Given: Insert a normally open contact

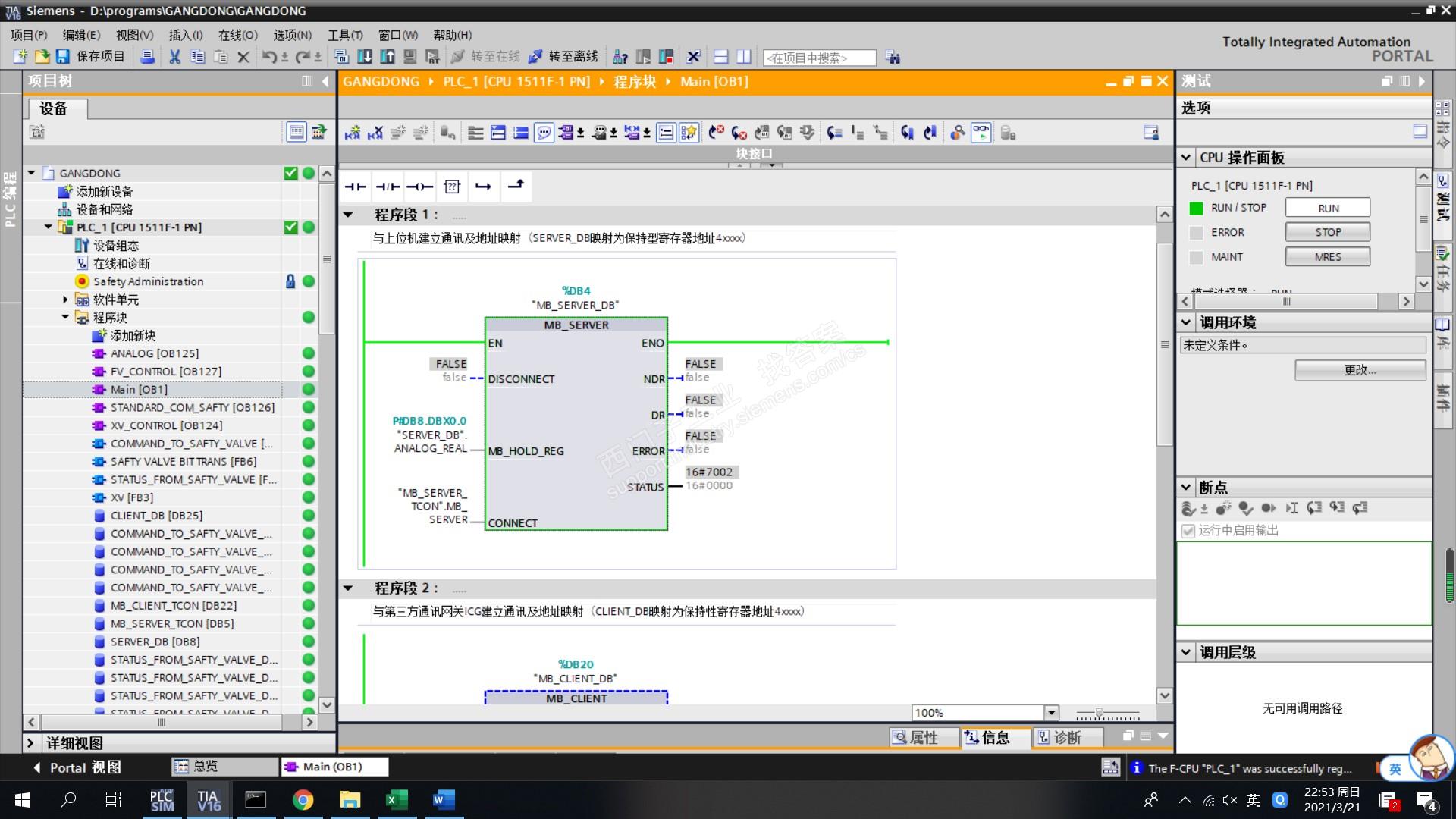Looking at the screenshot, I should pos(355,187).
